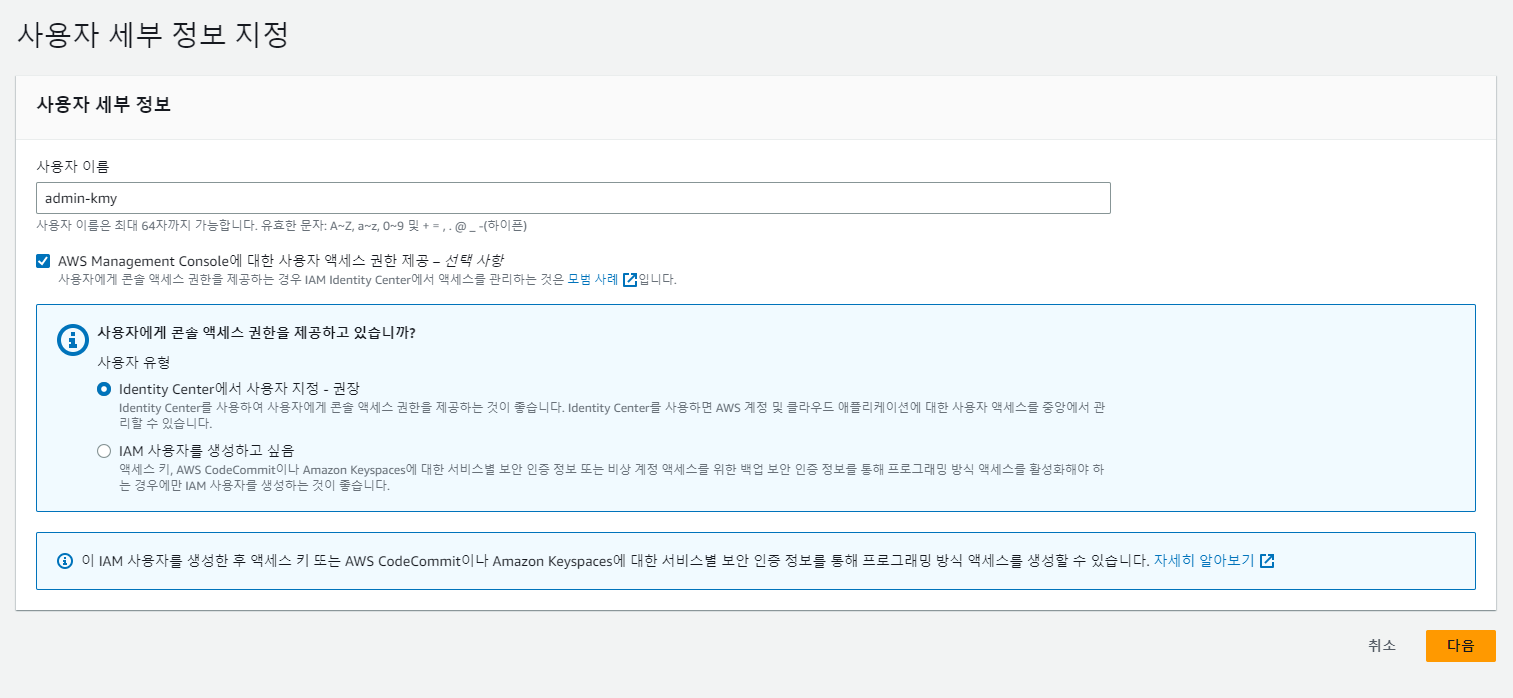This screenshot has width=1513, height=698.
Task: Click large info icon in console access box
Action: point(72,340)
